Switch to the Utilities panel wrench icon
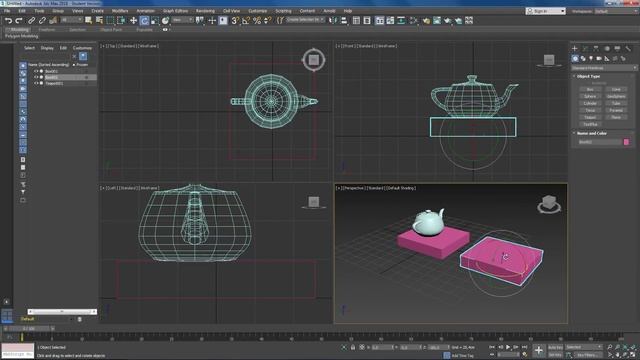 click(x=628, y=48)
